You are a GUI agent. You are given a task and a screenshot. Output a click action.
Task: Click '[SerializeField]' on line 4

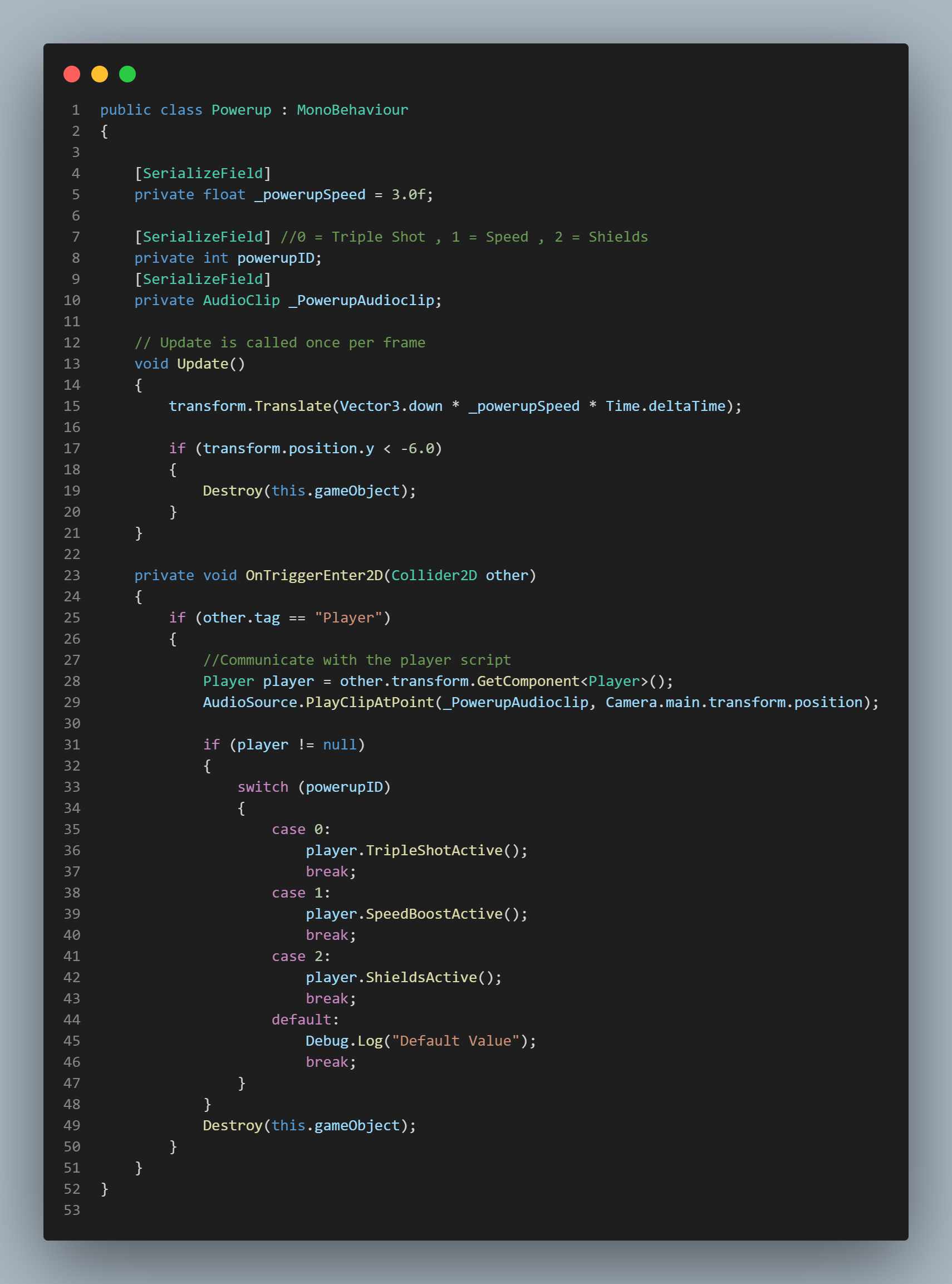click(x=203, y=174)
